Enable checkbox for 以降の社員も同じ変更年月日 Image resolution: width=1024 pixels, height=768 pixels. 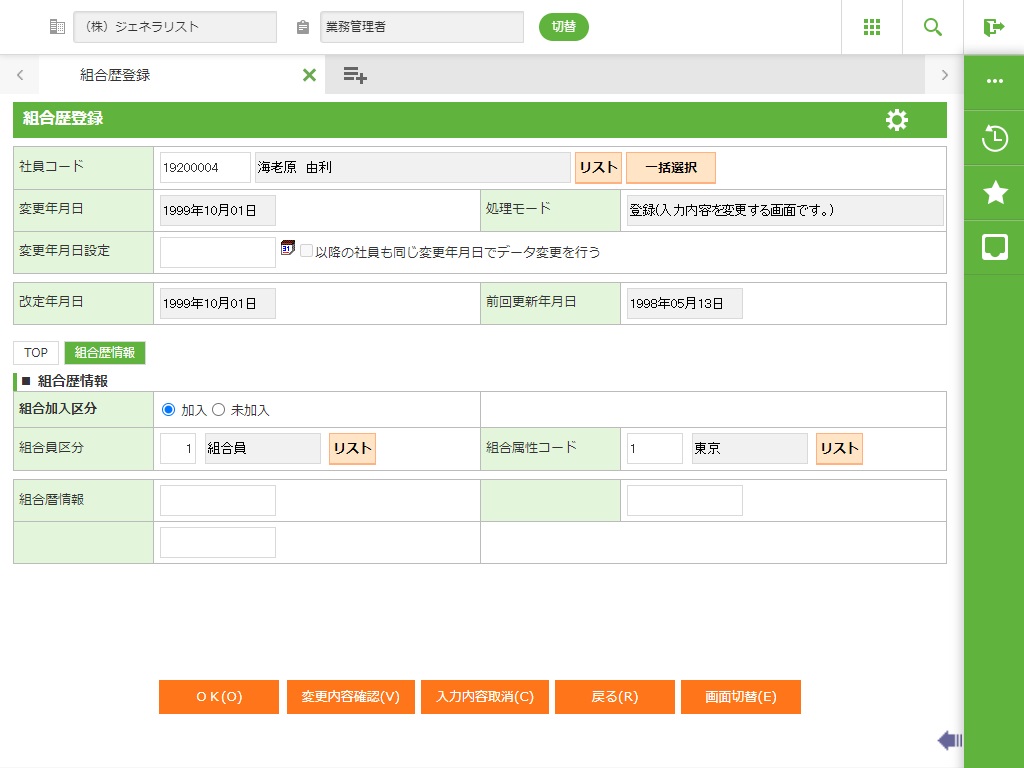(x=307, y=252)
